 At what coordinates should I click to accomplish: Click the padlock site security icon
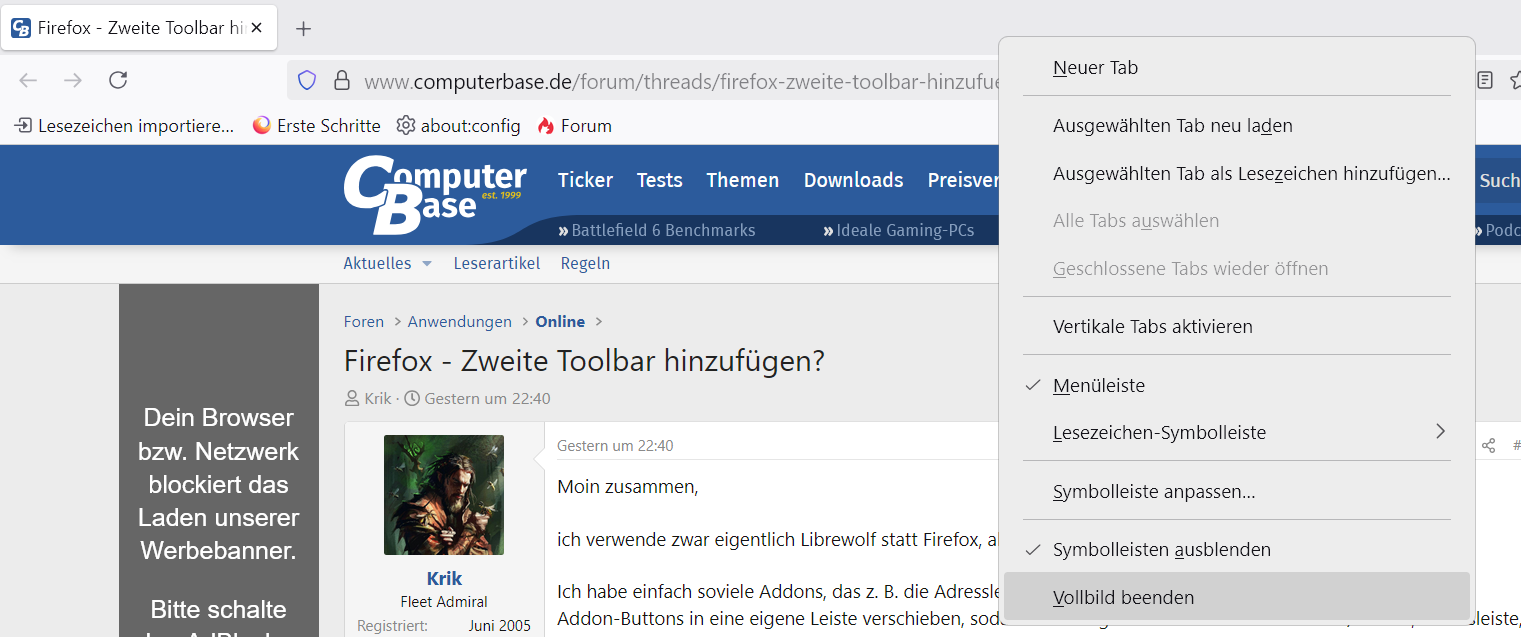click(342, 80)
